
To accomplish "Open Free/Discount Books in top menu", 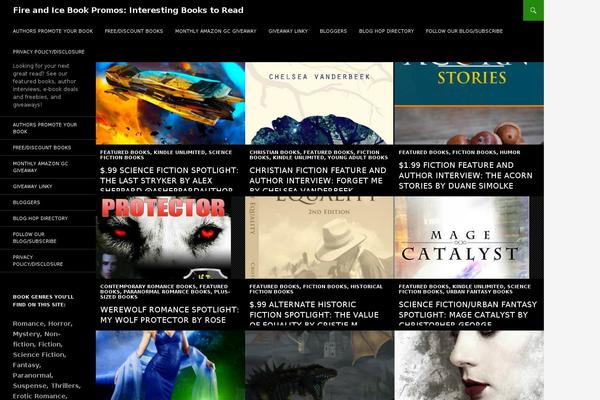I will pyautogui.click(x=134, y=31).
